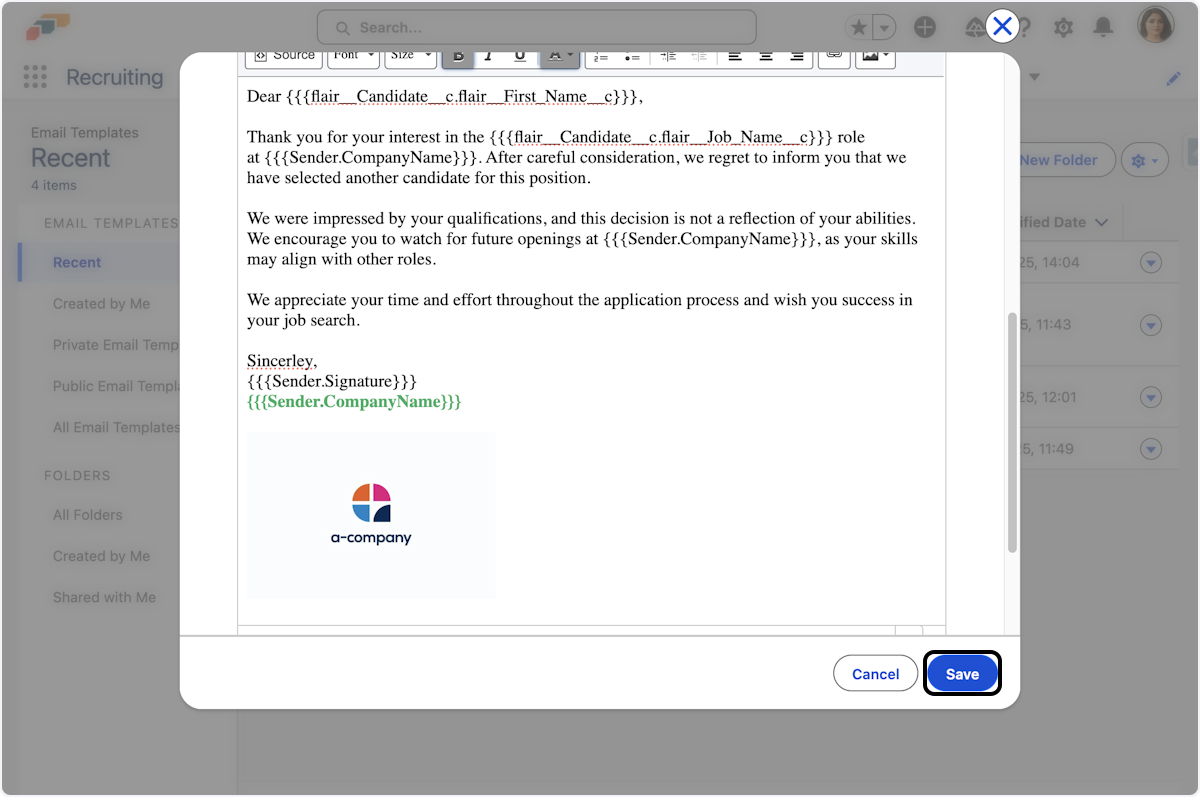Toggle underline formatting
The height and width of the screenshot is (797, 1200).
[x=519, y=57]
